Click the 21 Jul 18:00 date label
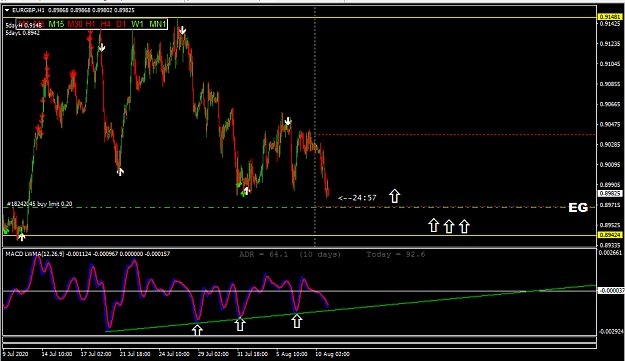Image resolution: width=625 pixels, height=361 pixels. coord(135,354)
